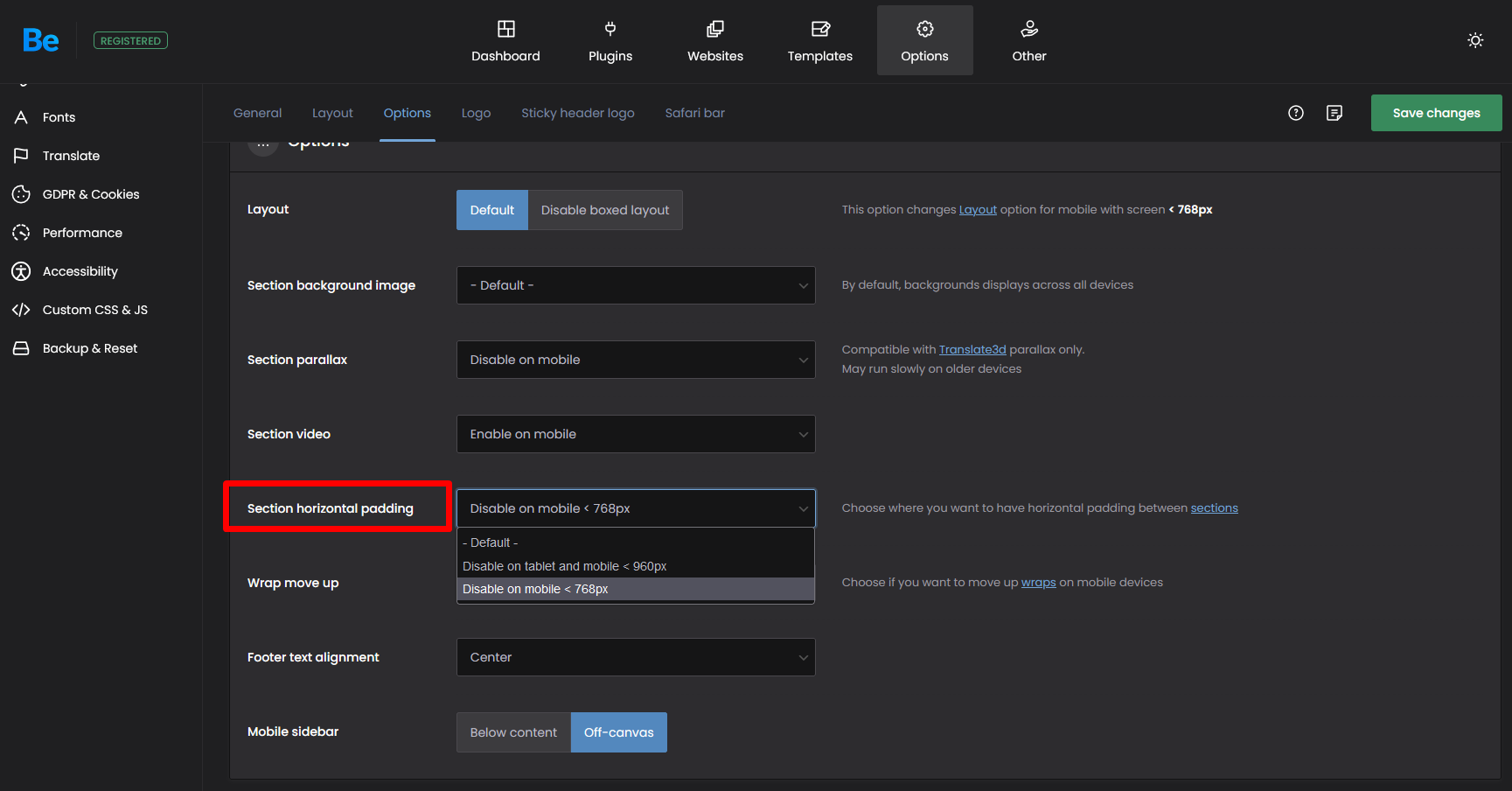Toggle light mode with the sun icon
This screenshot has width=1512, height=791.
point(1475,40)
